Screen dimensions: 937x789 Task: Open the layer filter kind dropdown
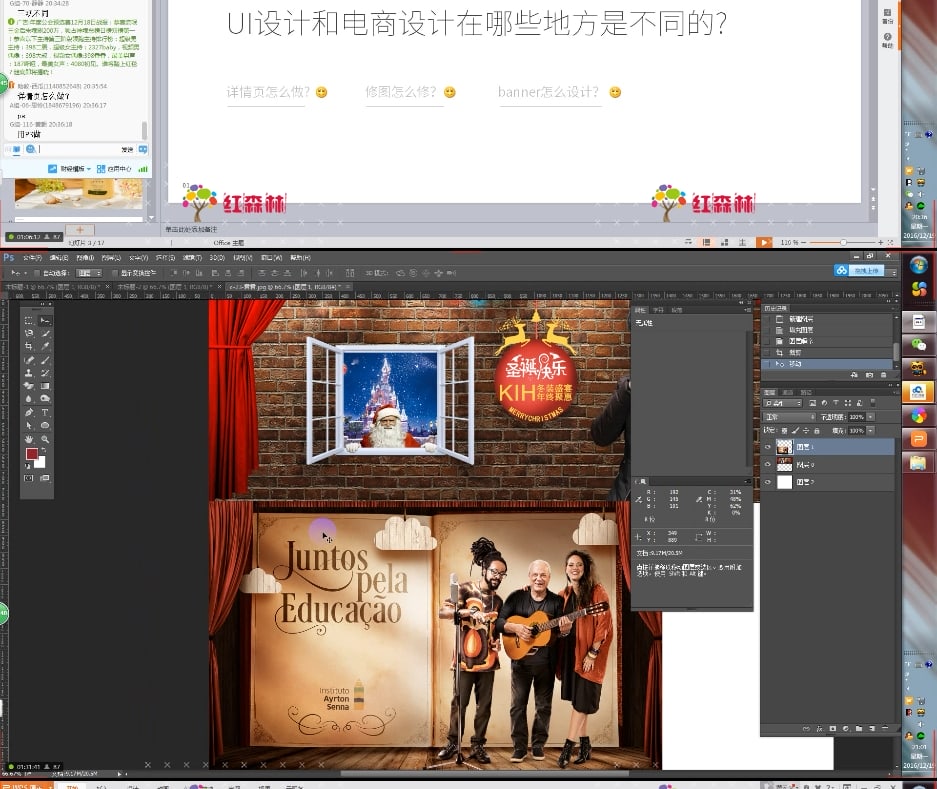tap(783, 403)
